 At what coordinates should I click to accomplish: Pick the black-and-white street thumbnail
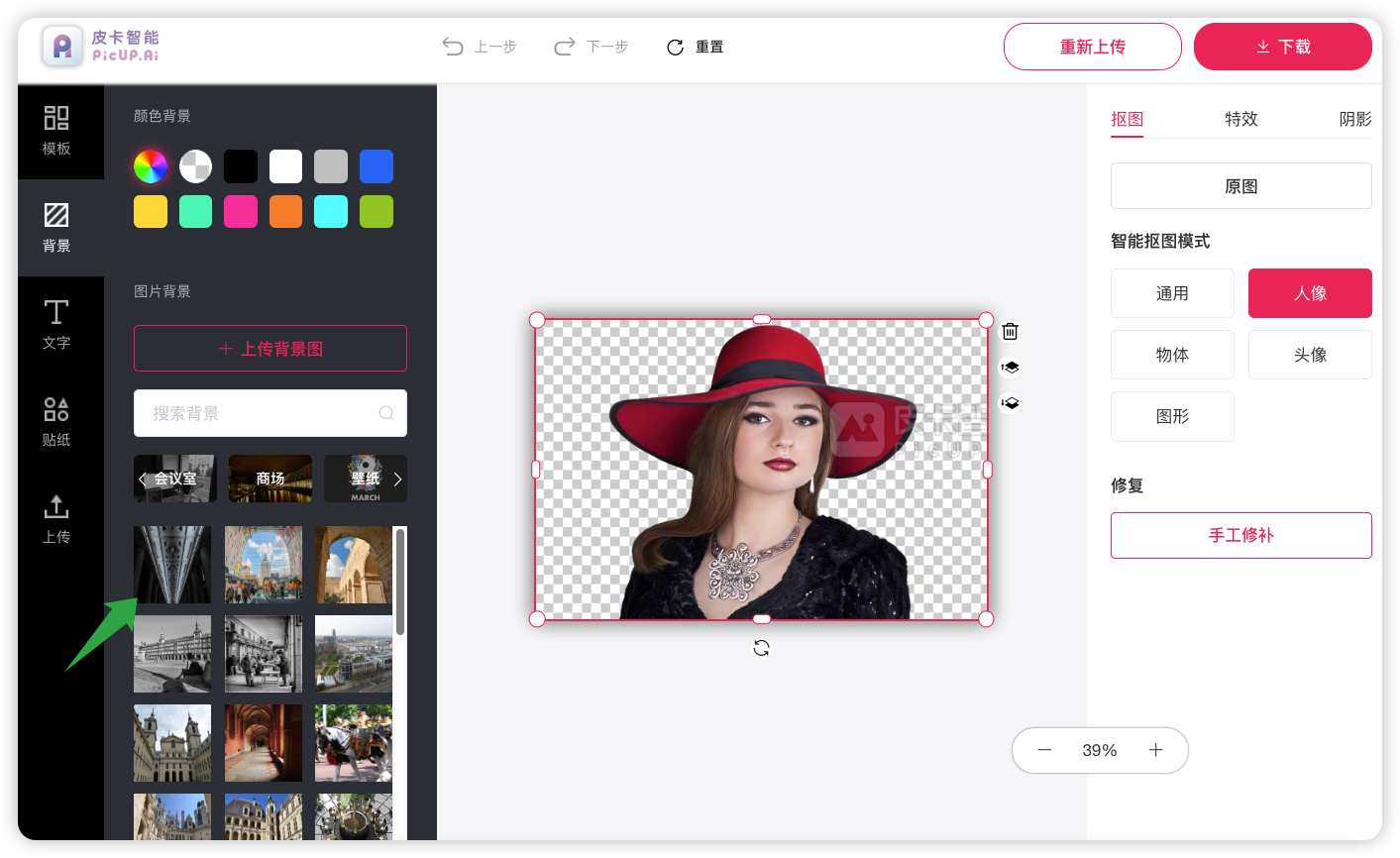[x=264, y=654]
